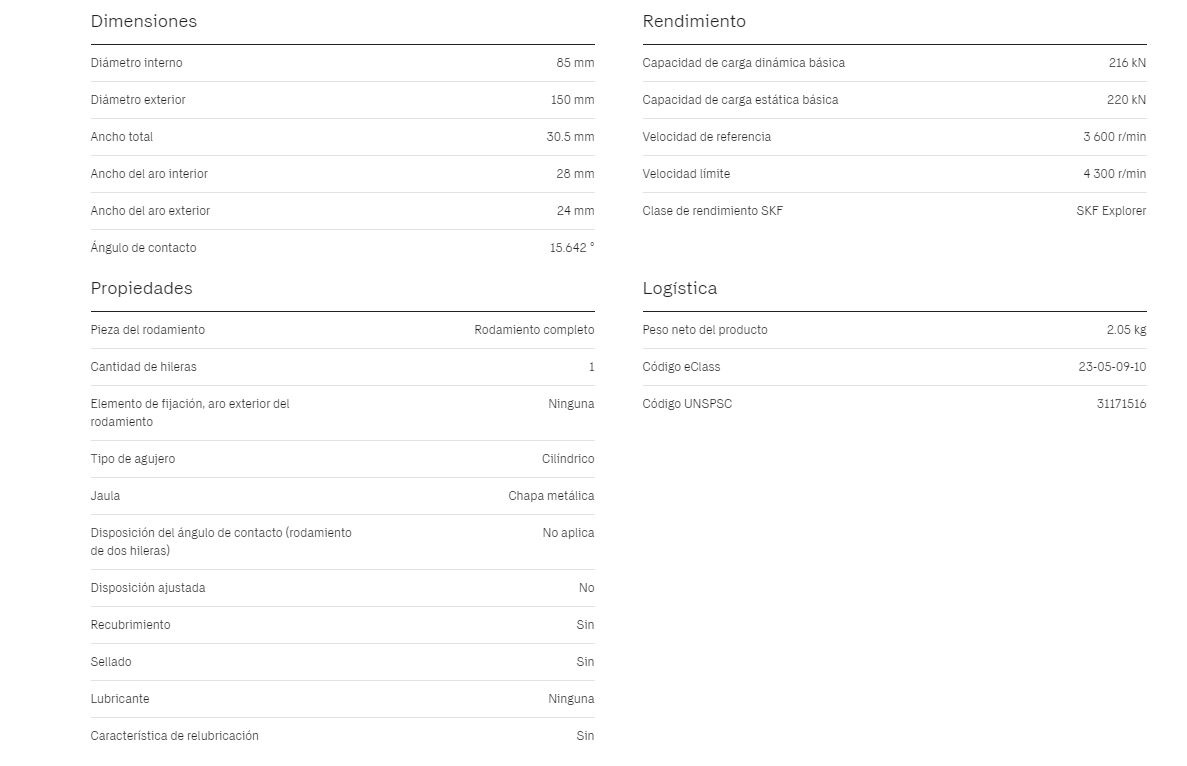Click the Velocidad de referencia 3 600 r/min value
The height and width of the screenshot is (766, 1187).
coord(1114,137)
